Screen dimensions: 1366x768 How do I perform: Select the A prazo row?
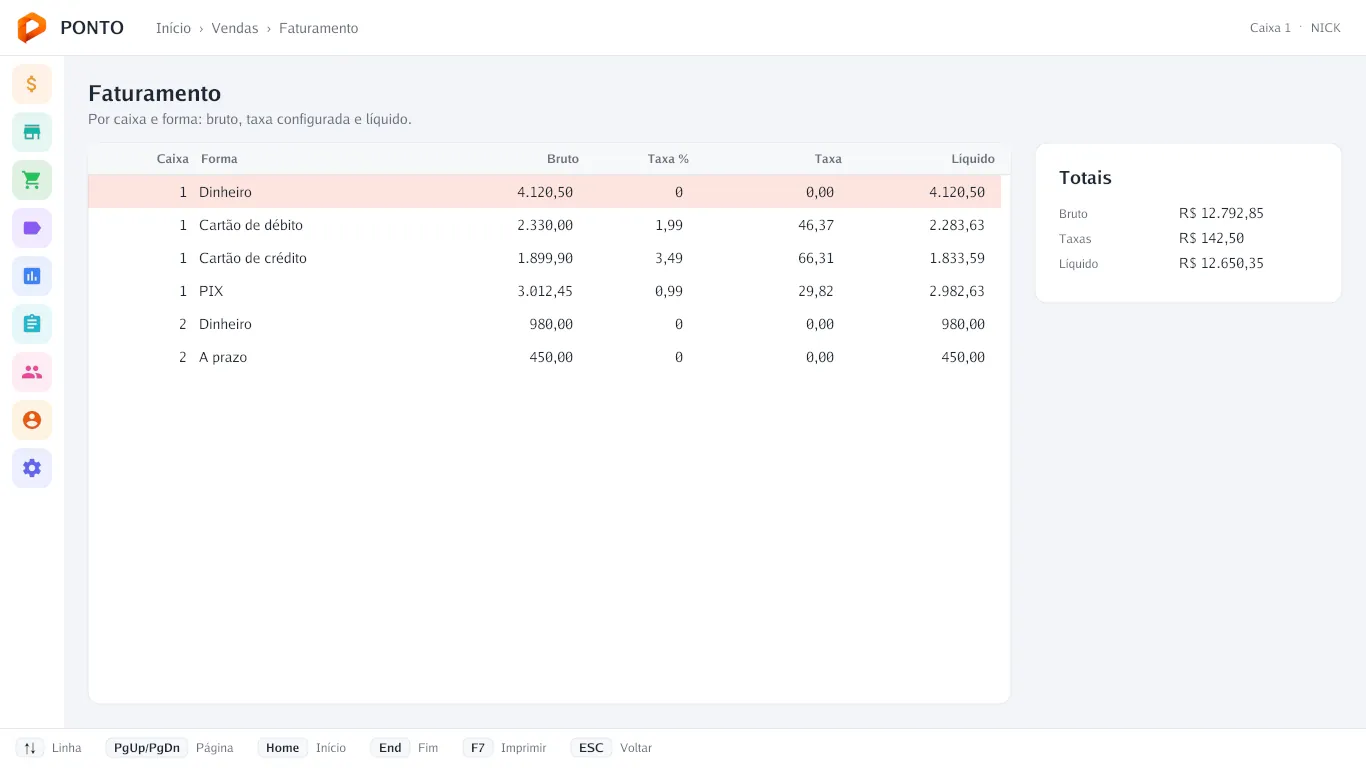pyautogui.click(x=545, y=357)
